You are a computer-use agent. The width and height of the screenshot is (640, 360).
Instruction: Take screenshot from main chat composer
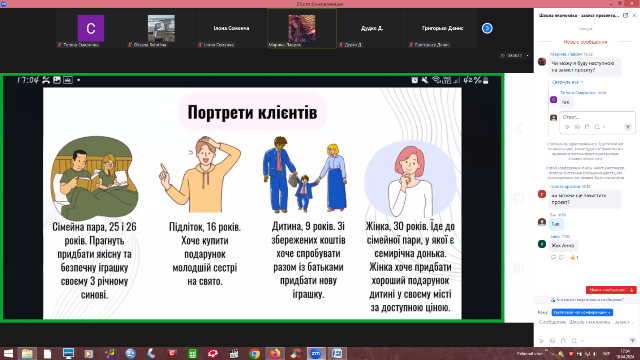[x=574, y=340]
